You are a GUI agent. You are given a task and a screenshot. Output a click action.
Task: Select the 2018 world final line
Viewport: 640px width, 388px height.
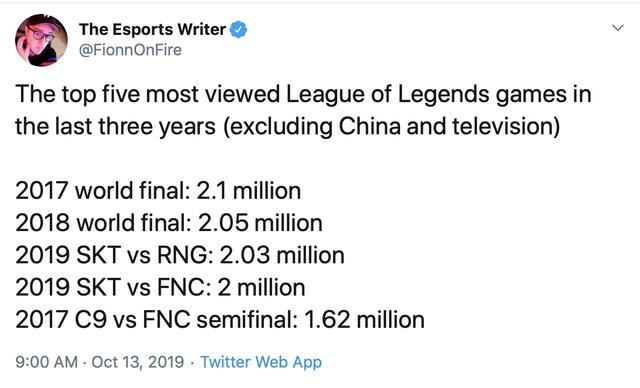[x=169, y=223]
